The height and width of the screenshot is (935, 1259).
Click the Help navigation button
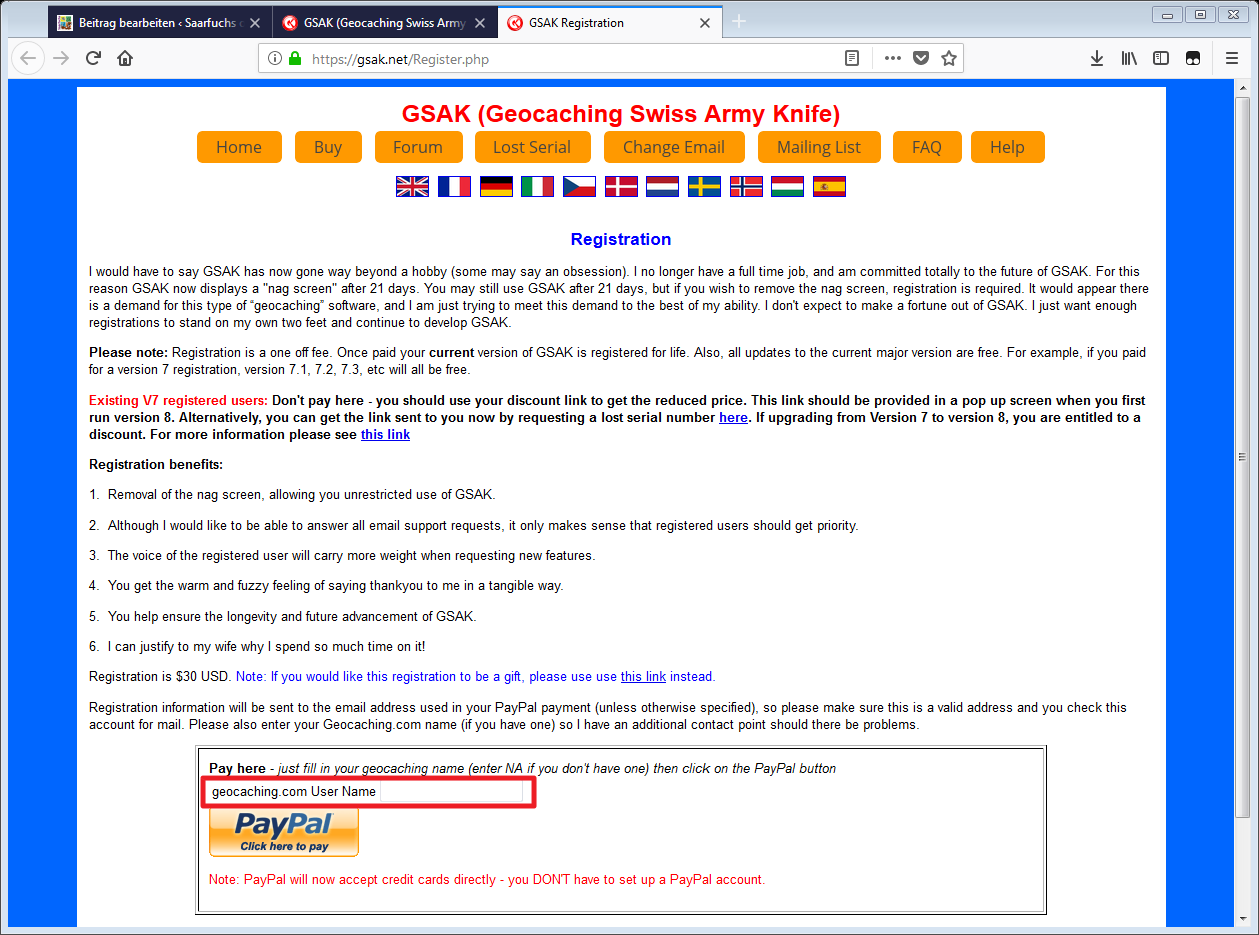point(1007,147)
